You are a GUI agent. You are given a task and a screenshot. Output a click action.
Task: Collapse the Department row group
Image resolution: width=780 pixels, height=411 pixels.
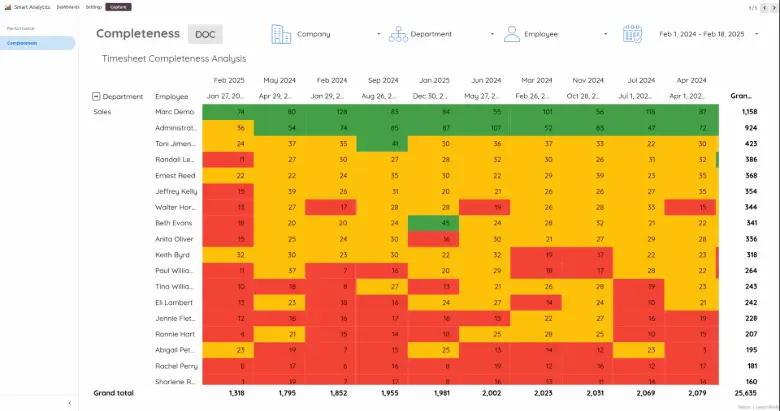tap(96, 97)
